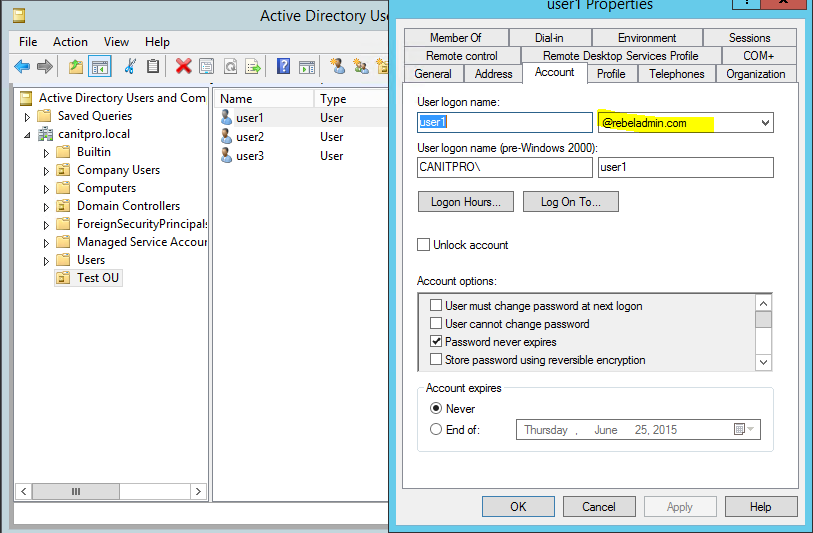
Task: Click the Paste clipboard icon
Action: (x=153, y=66)
